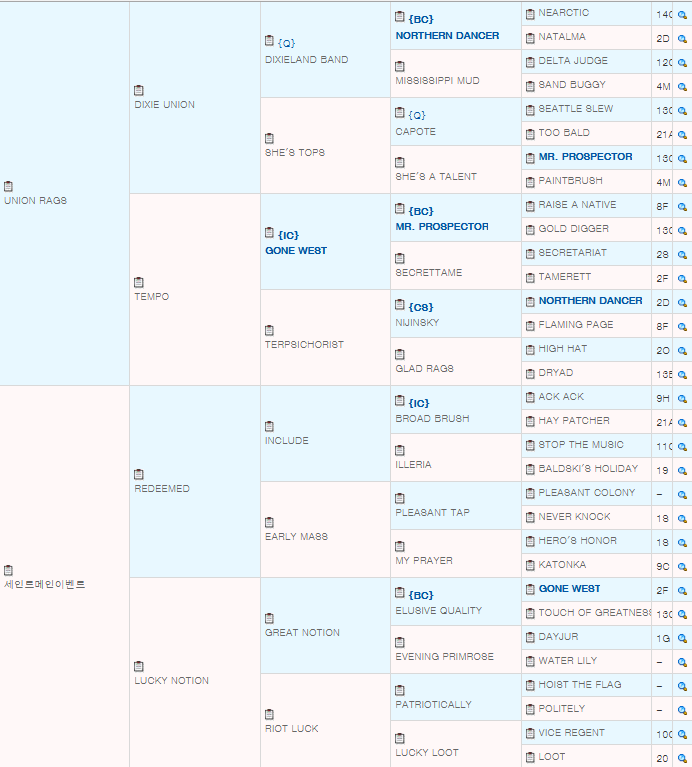
Task: Open bold NORTHERN DANCER link above FLAMING PAGE
Action: coord(590,300)
